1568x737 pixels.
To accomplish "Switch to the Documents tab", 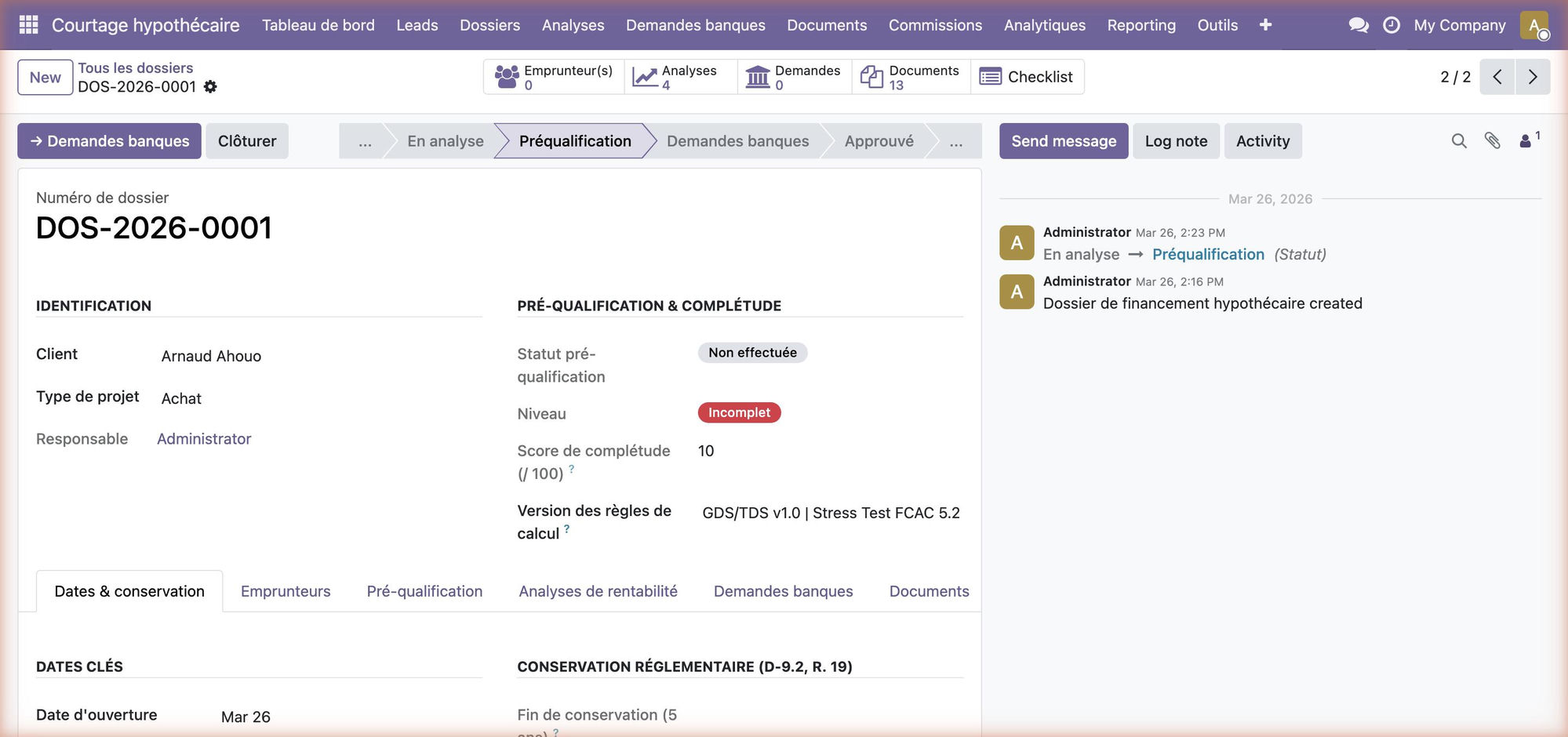I will point(929,591).
